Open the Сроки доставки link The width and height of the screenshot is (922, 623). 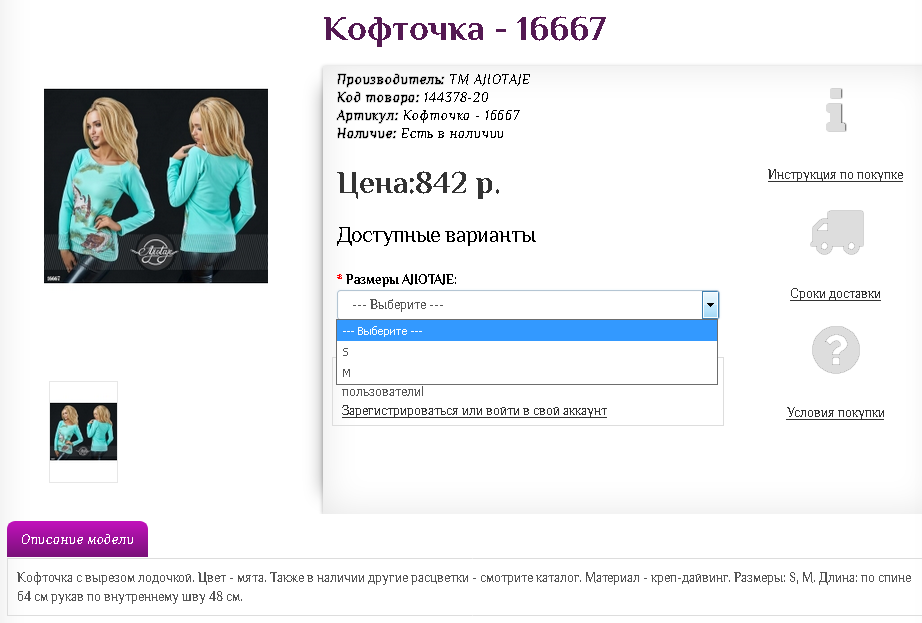[x=835, y=293]
